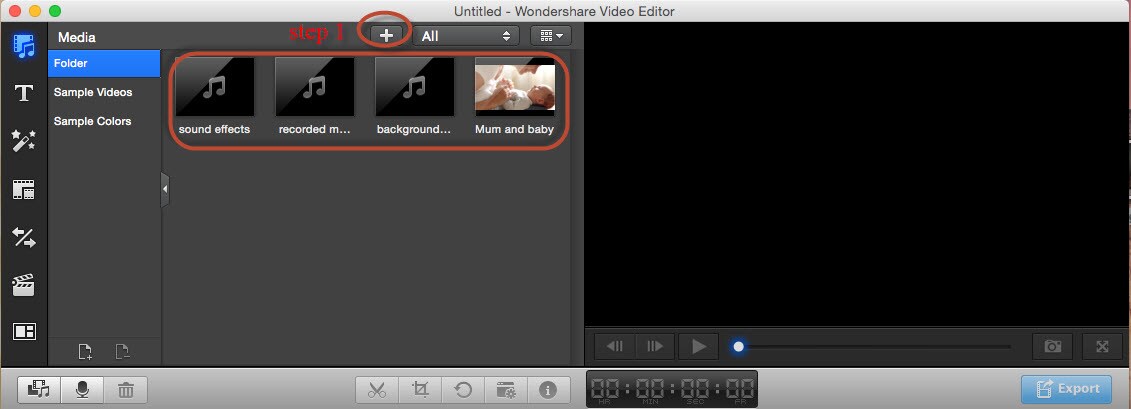Screen dimensions: 1131x409
Task: Open the filmstrip overlay tab icon
Action: (x=24, y=190)
